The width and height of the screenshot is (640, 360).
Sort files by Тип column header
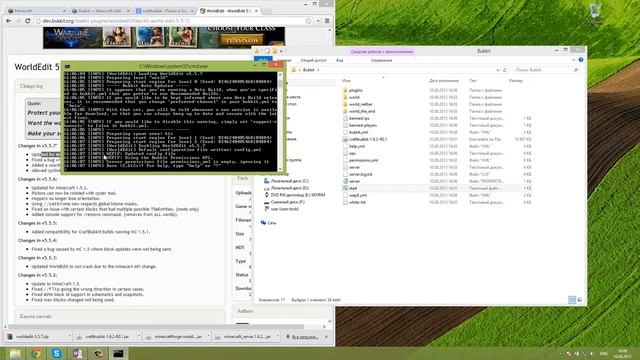pyautogui.click(x=473, y=81)
